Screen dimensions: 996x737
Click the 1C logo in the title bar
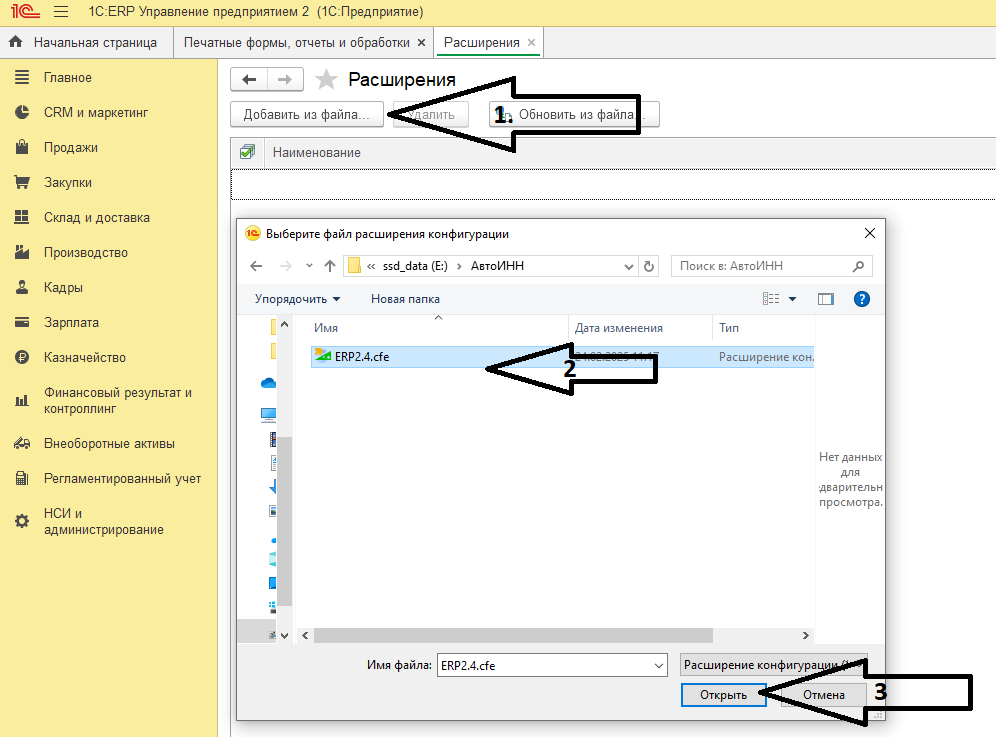[x=25, y=11]
